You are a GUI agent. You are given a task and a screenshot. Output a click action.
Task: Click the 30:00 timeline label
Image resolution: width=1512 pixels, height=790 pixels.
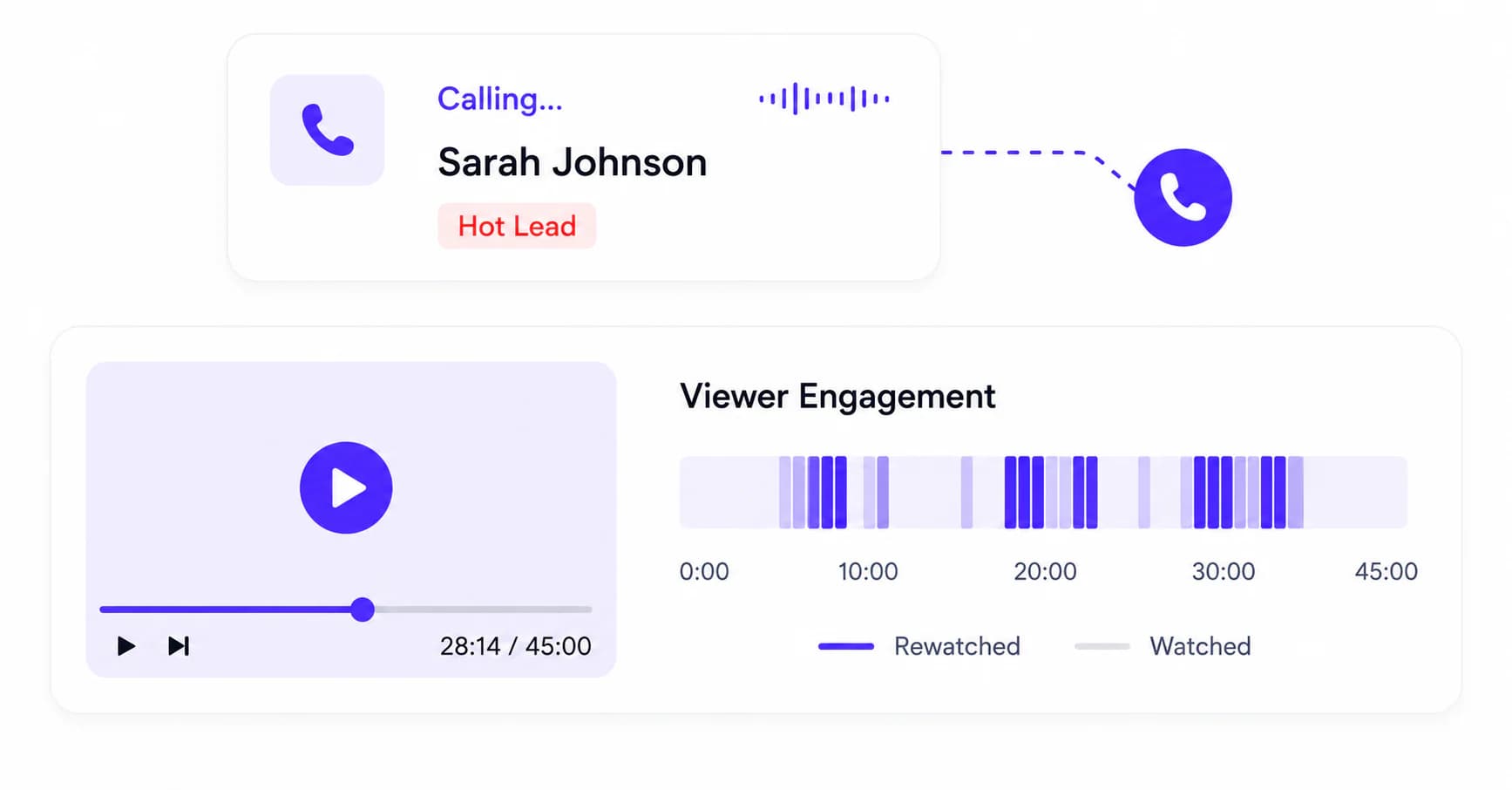coord(1224,572)
